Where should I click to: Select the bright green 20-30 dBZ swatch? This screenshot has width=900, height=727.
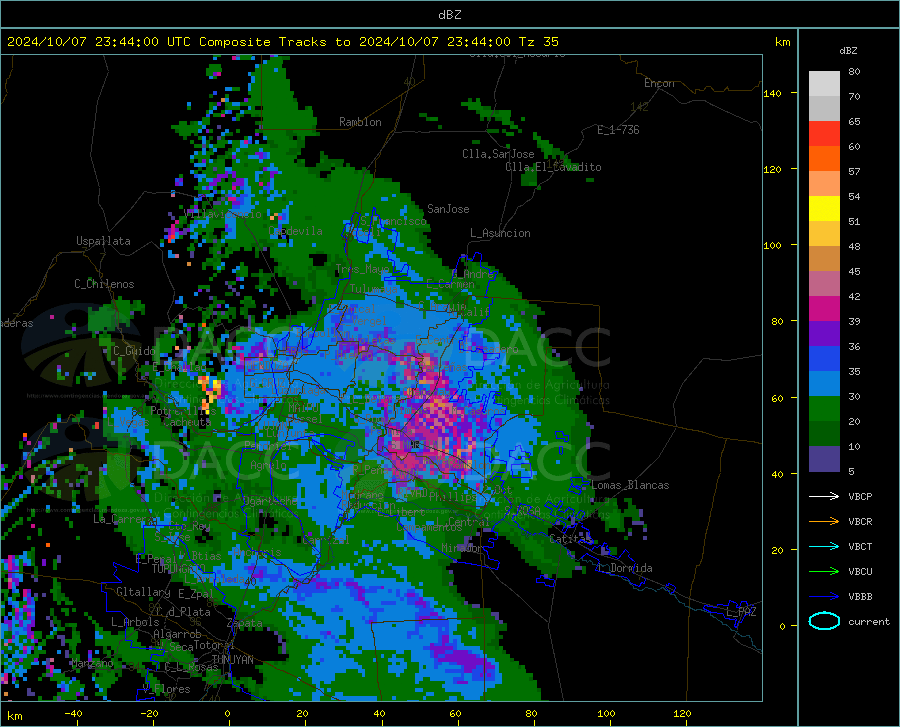click(x=824, y=409)
